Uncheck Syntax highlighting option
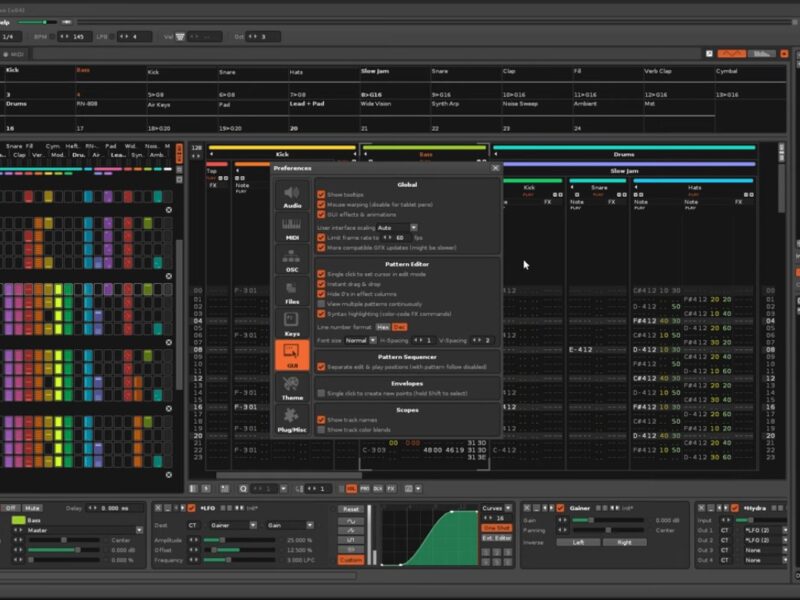 click(321, 314)
